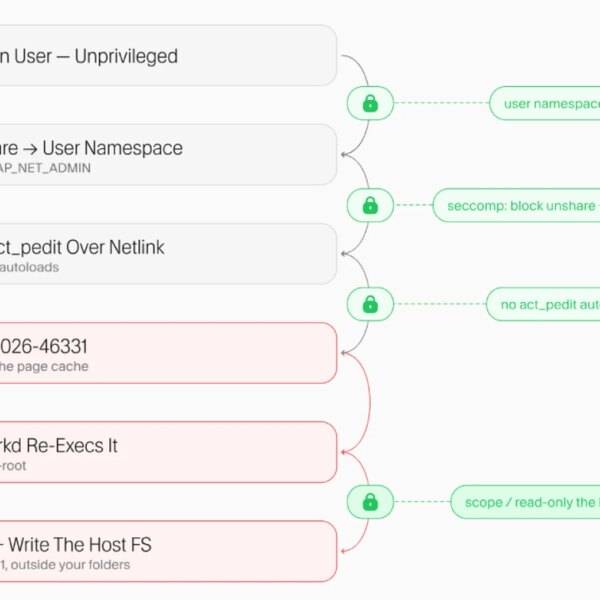Image resolution: width=600 pixels, height=600 pixels.
Task: Select the 'User Namespace' step box
Action: click(x=168, y=155)
